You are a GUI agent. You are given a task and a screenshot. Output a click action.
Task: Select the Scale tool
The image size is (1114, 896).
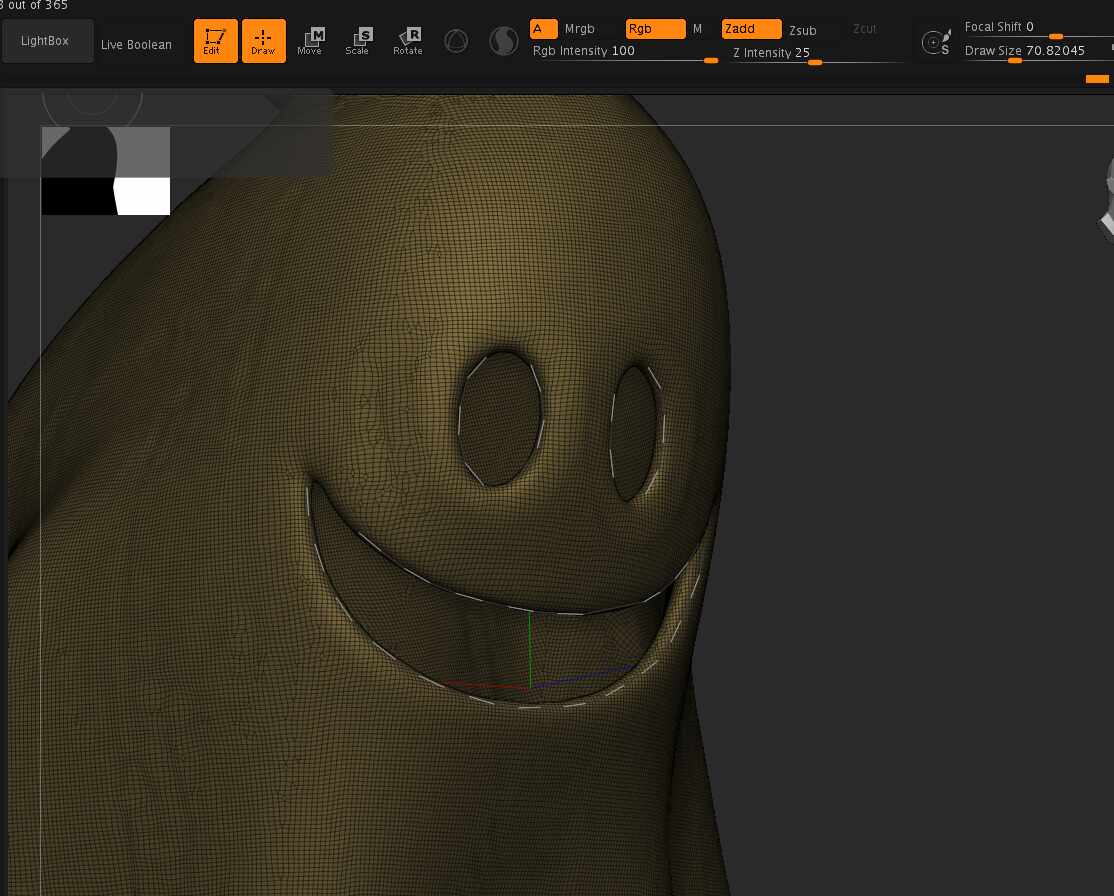[x=357, y=41]
